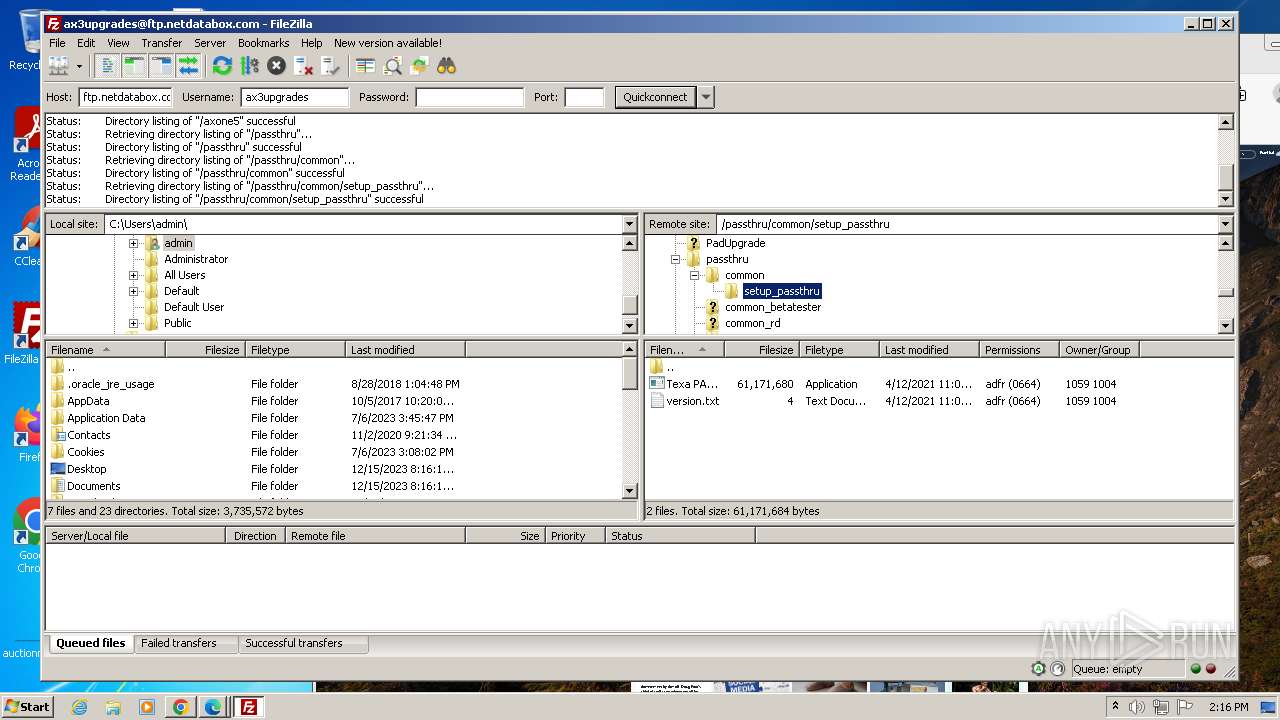1280x720 pixels.
Task: Toggle transfer queue display
Action: tap(188, 66)
